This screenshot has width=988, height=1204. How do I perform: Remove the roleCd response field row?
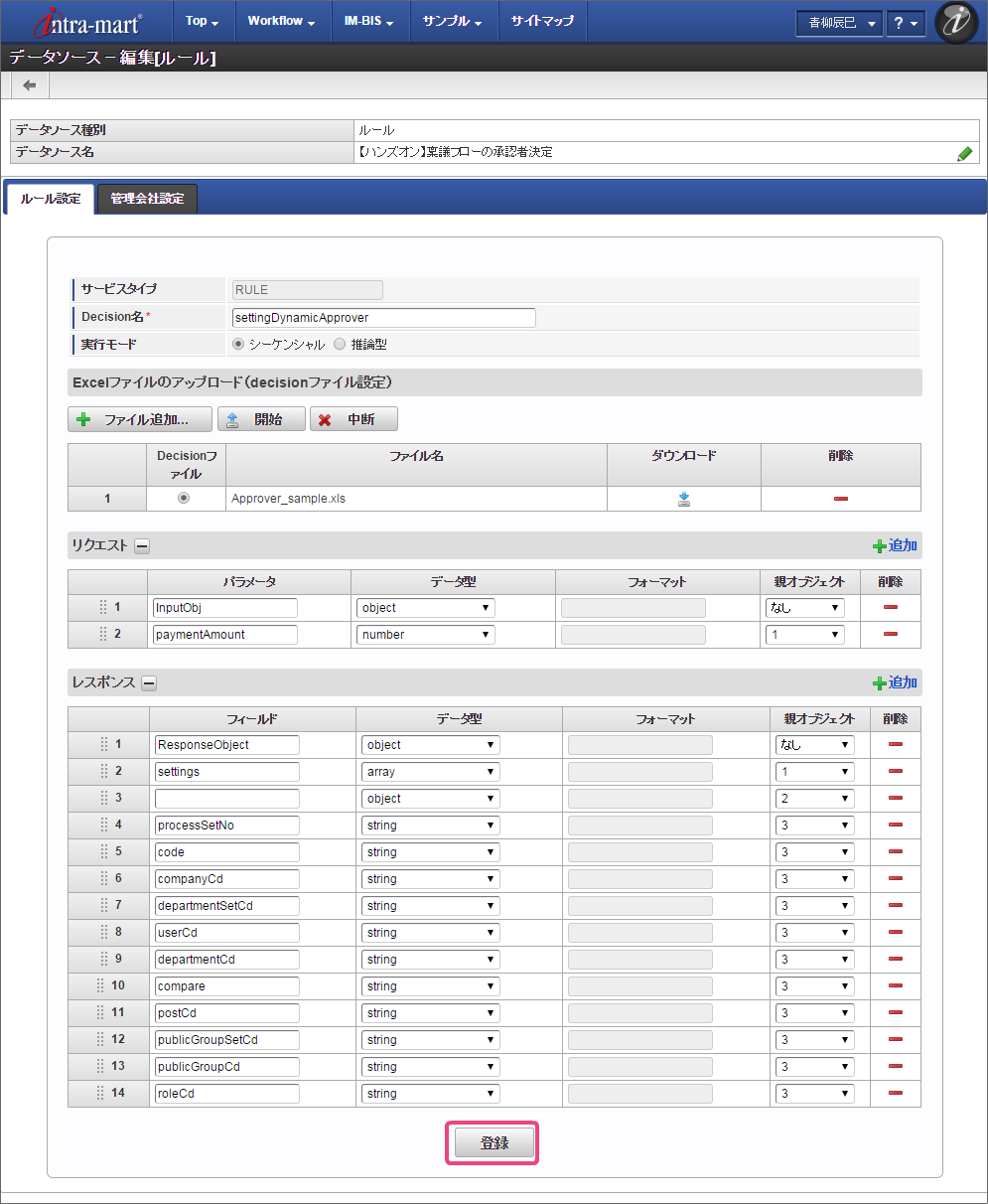(x=895, y=1094)
